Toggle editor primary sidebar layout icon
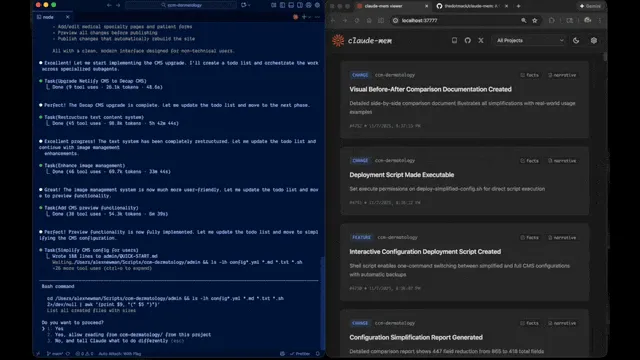 click(x=282, y=5)
